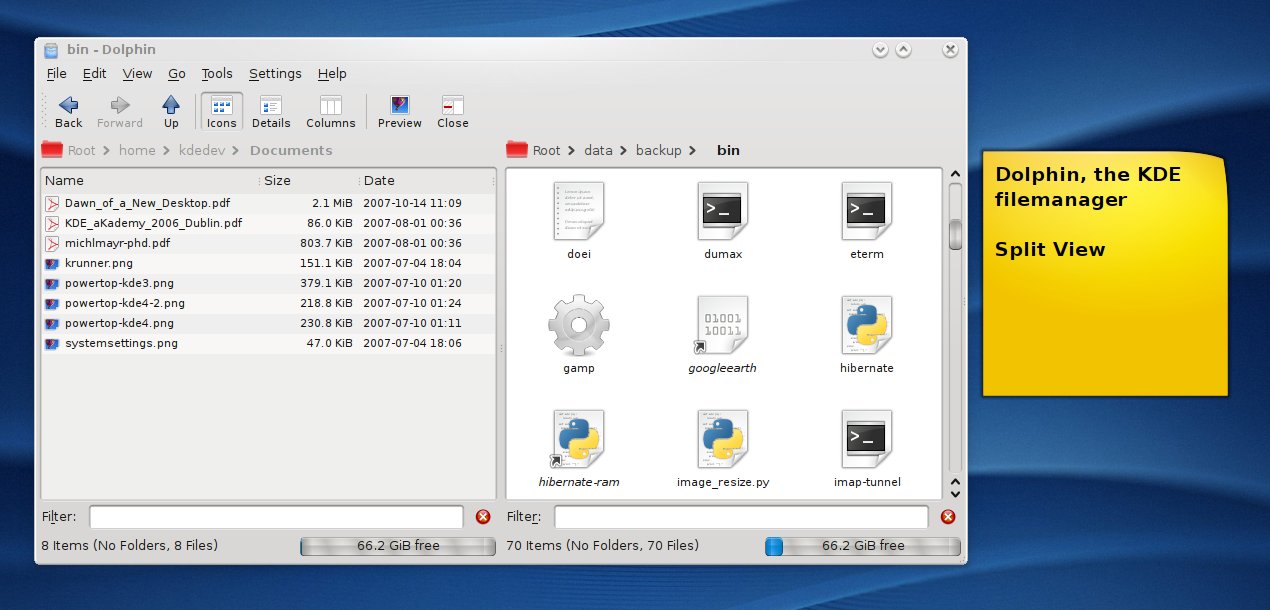The width and height of the screenshot is (1270, 610).
Task: Open the Help menu
Action: pyautogui.click(x=332, y=73)
